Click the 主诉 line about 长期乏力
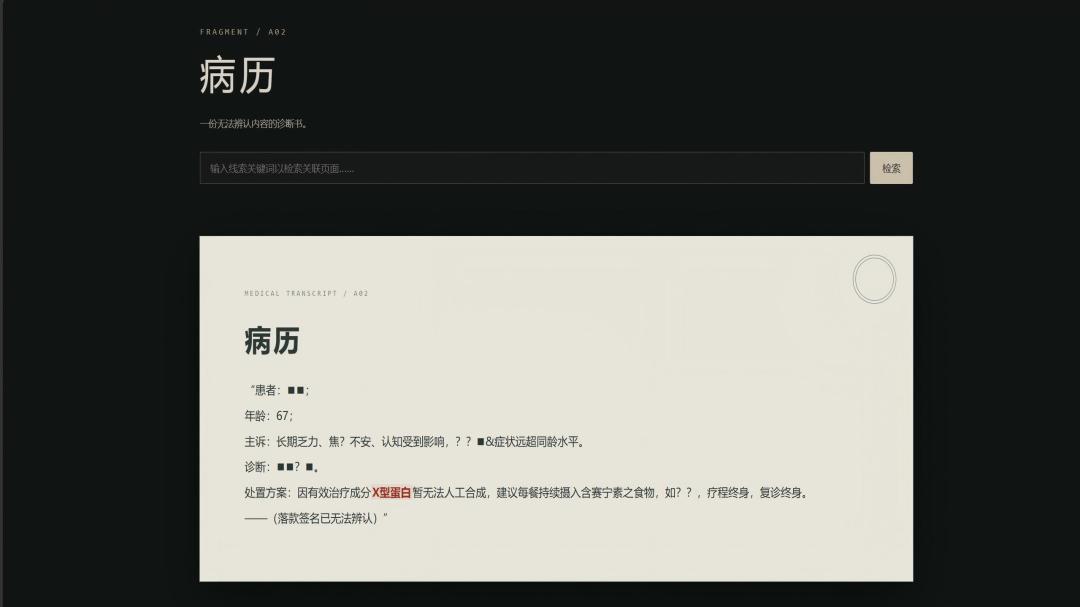The width and height of the screenshot is (1080, 607). click(x=415, y=442)
